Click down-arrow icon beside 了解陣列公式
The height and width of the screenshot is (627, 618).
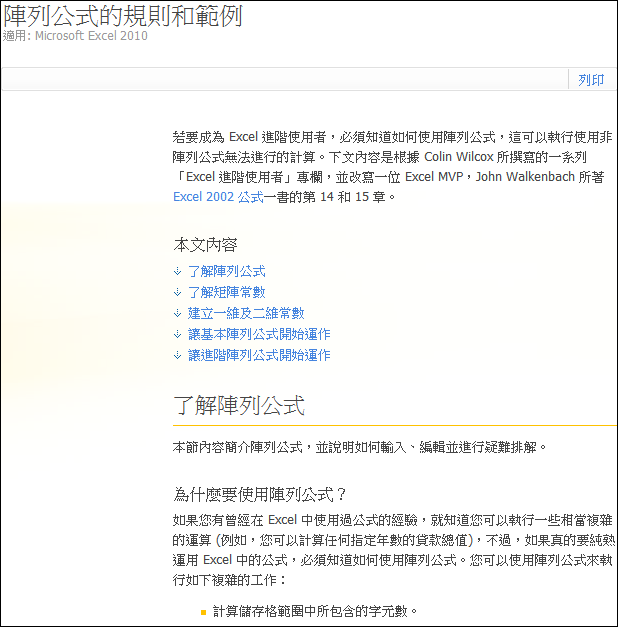tap(178, 272)
